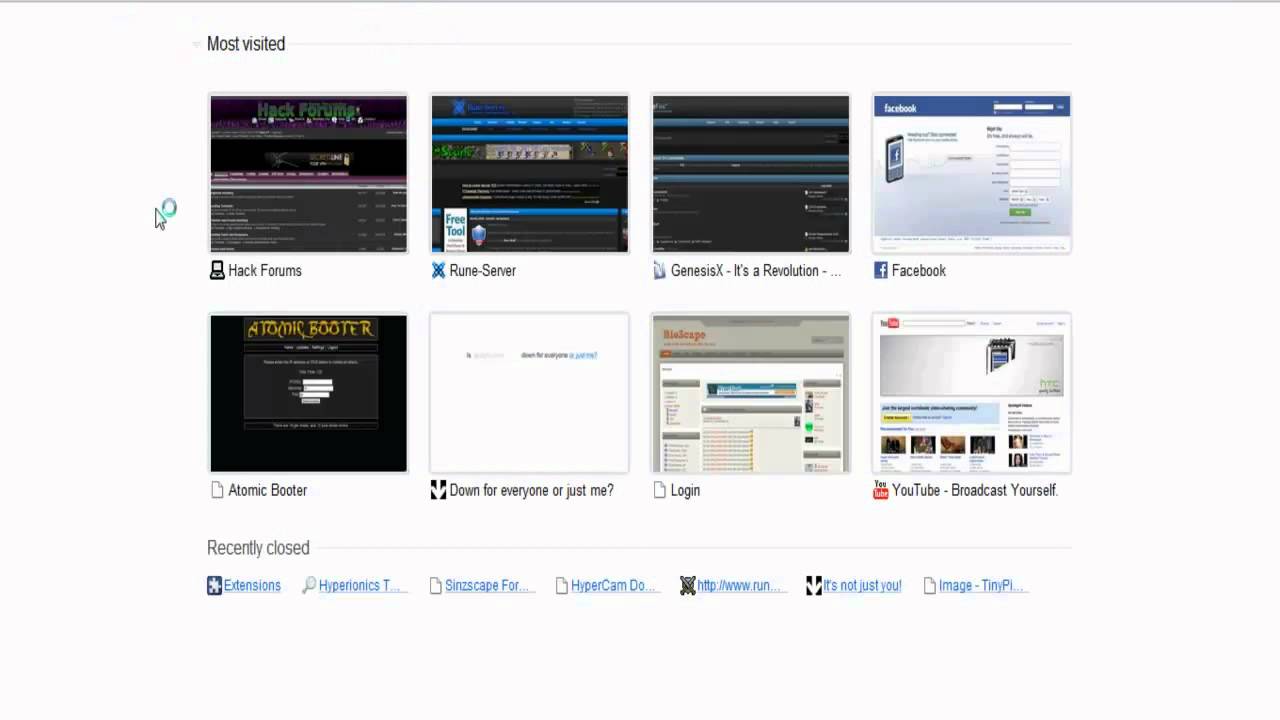Open the Login page thumbnail
The image size is (1280, 720).
click(x=750, y=393)
